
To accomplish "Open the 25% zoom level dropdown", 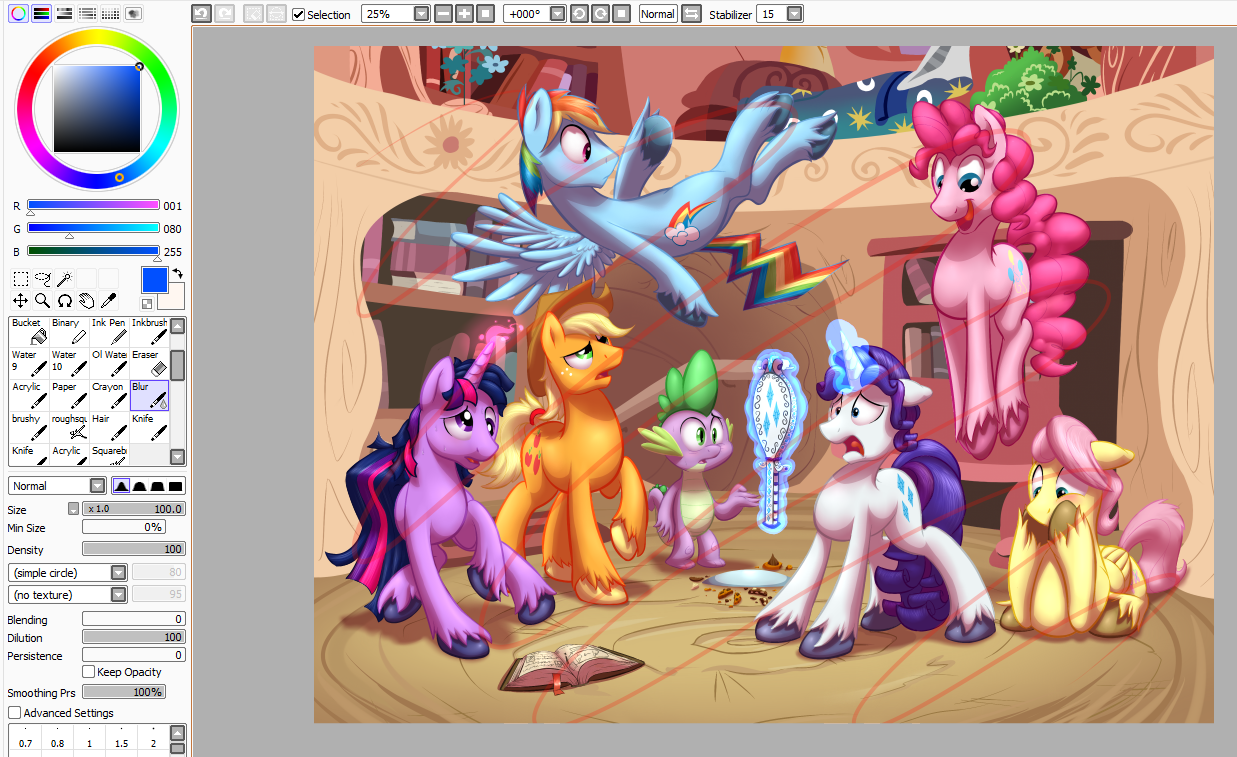I will 421,14.
